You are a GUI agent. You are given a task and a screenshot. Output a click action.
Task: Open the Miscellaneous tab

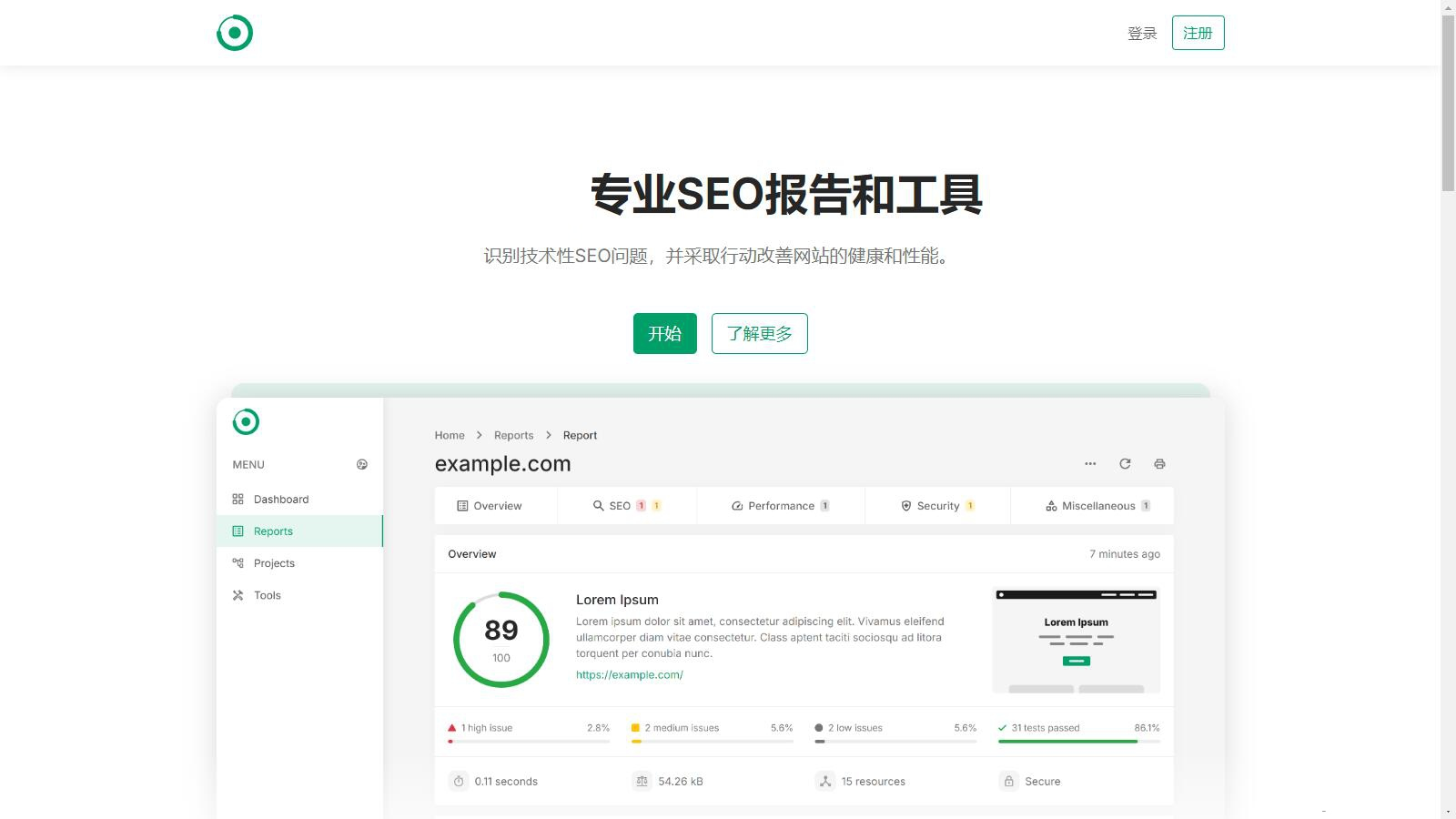coord(1097,506)
